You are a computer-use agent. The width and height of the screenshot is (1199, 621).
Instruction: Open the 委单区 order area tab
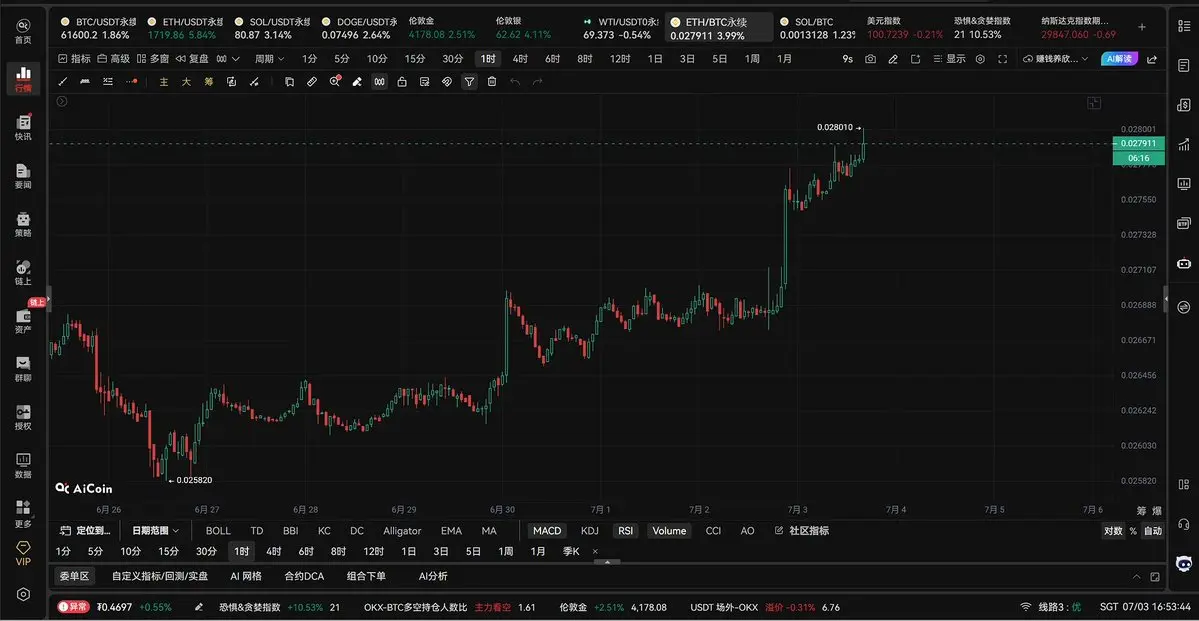click(x=75, y=577)
